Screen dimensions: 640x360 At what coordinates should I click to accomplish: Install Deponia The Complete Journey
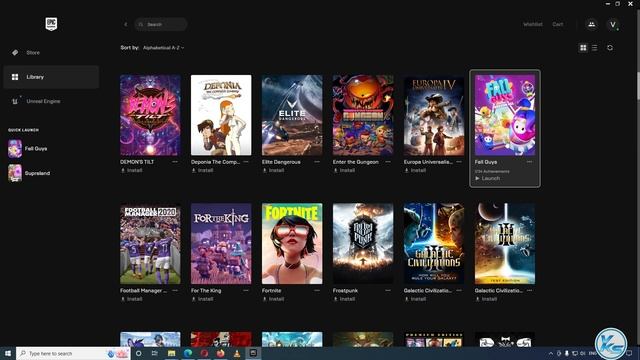(x=202, y=171)
